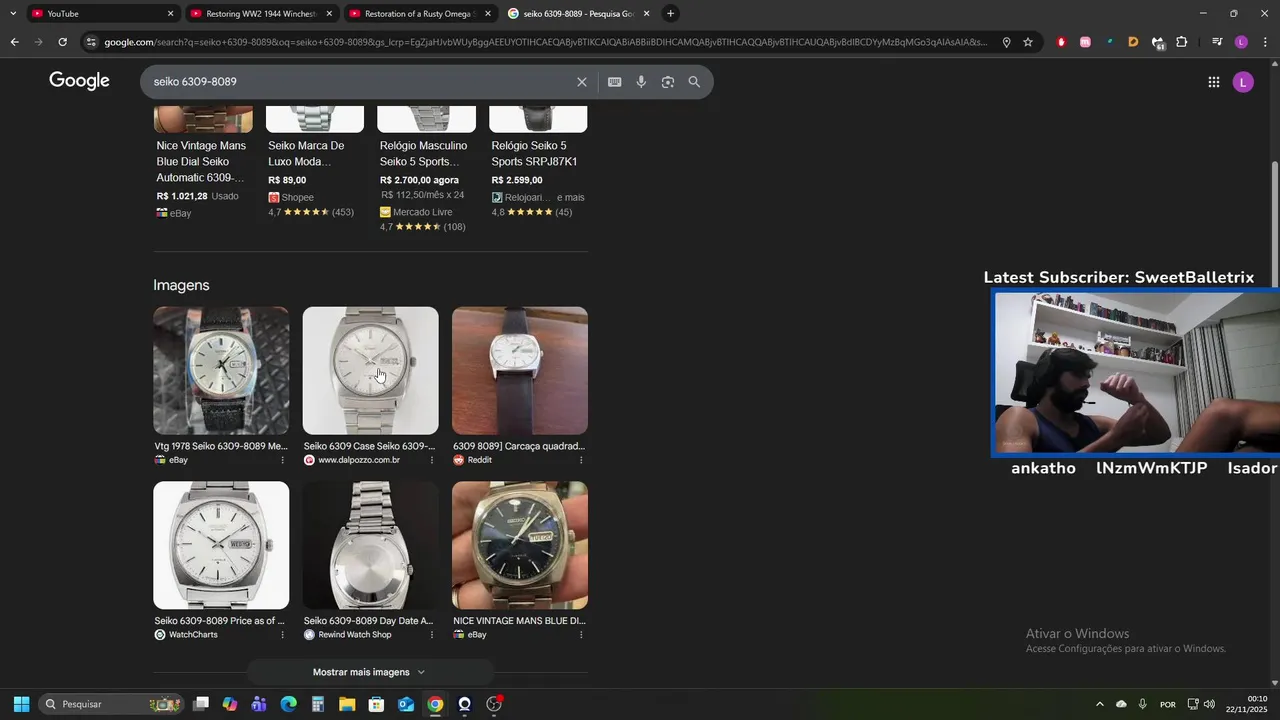Open the clock showing 00:10 22/11/2025

pos(1247,704)
